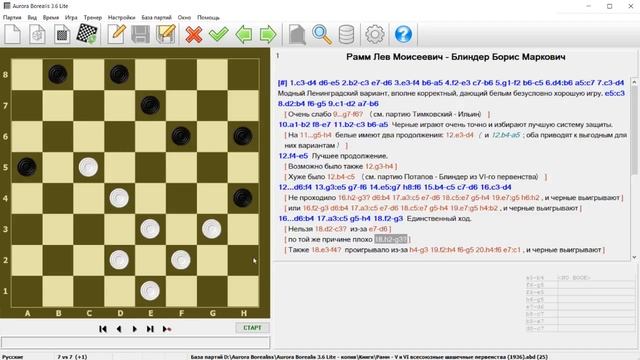Screen dimensions: 640x360
Task: Click the autoplay arrow with red dot
Action: (167, 329)
